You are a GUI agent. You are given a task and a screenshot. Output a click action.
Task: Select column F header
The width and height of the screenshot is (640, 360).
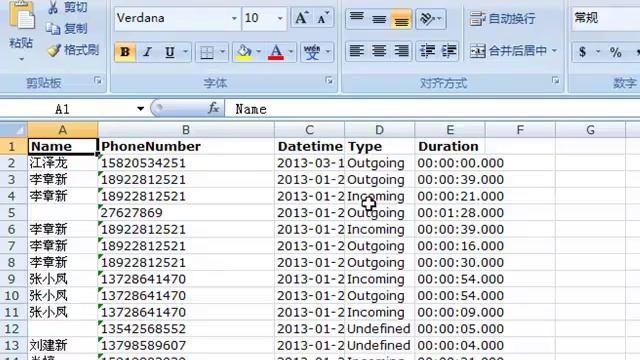point(520,130)
